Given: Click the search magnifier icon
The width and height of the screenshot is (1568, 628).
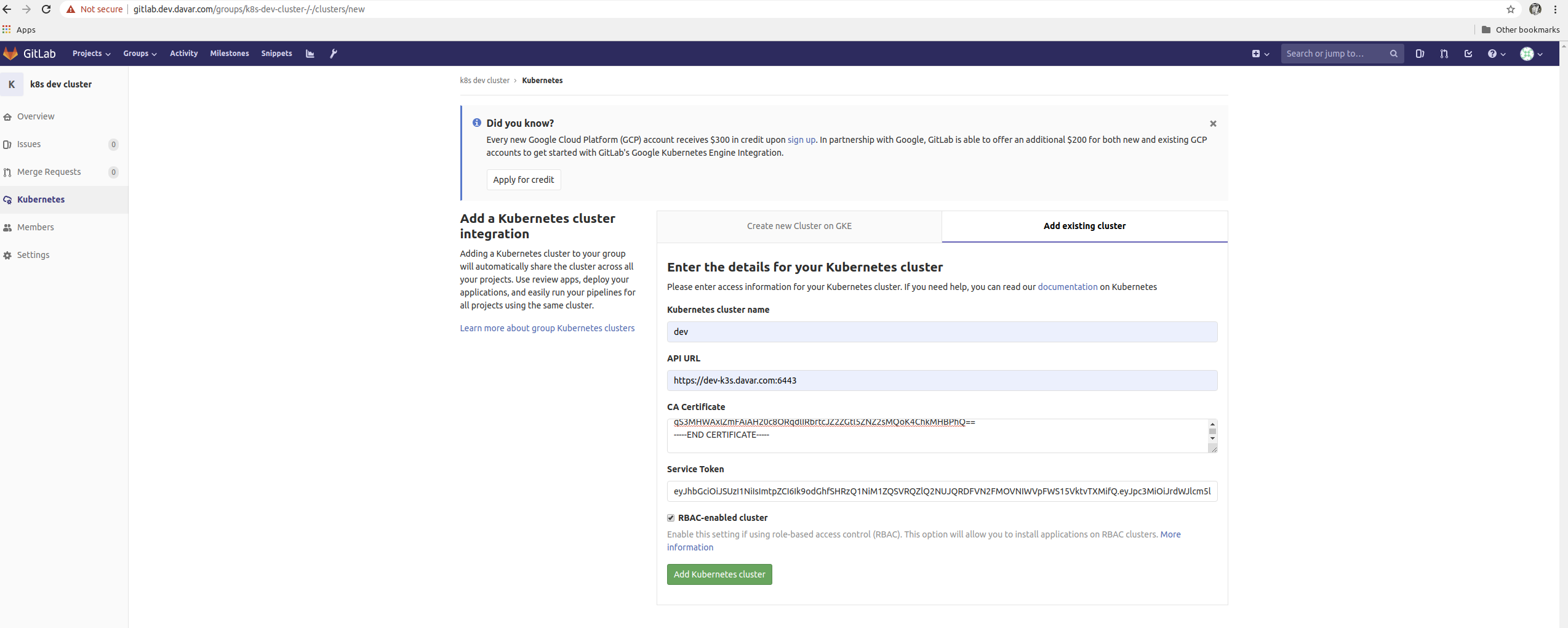Looking at the screenshot, I should coord(1393,54).
